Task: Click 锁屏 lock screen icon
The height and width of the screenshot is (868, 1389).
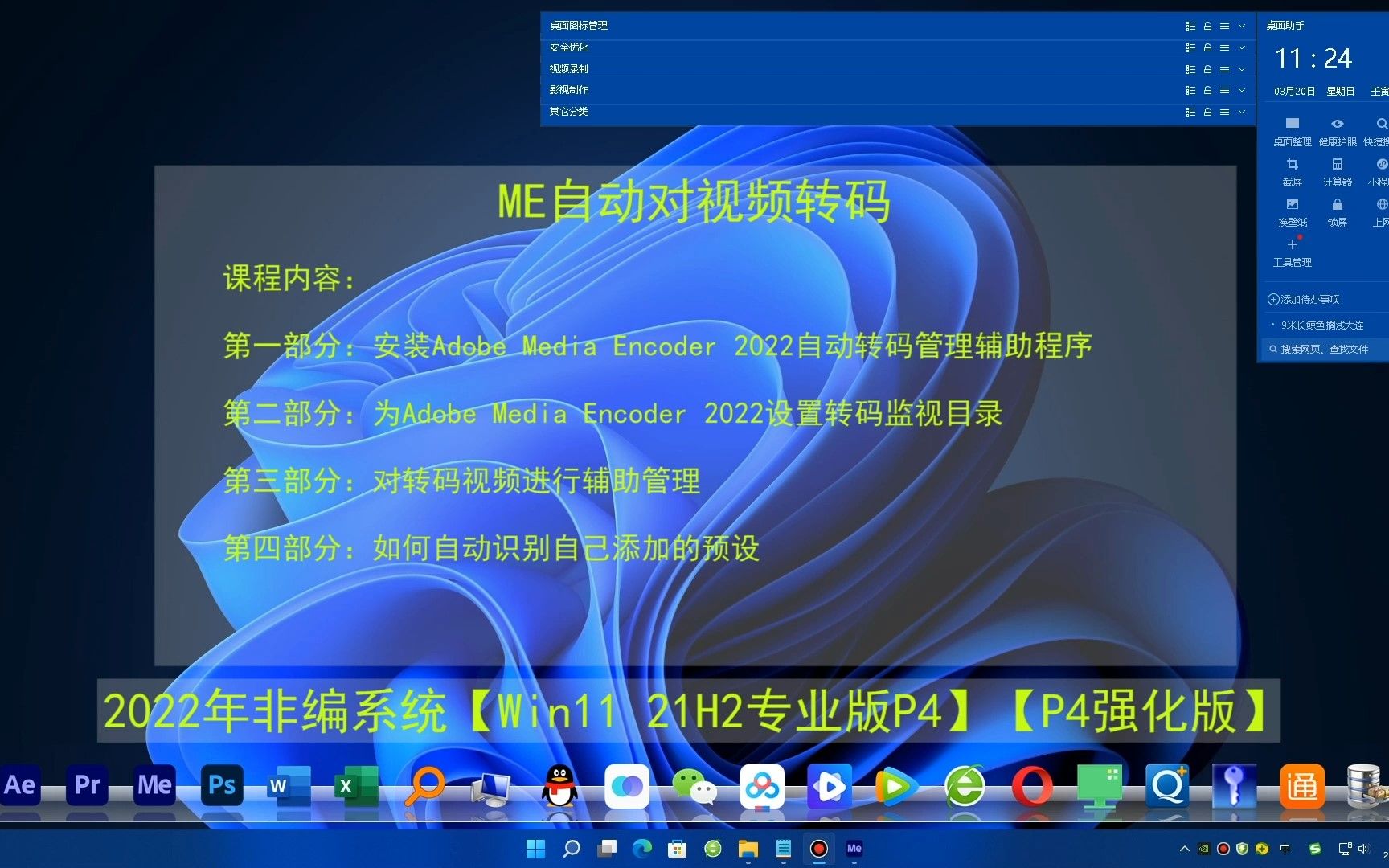Action: (1338, 212)
